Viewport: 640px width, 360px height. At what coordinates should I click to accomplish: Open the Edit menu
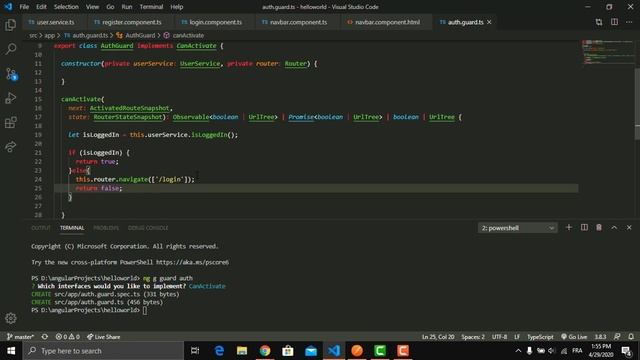(41, 7)
